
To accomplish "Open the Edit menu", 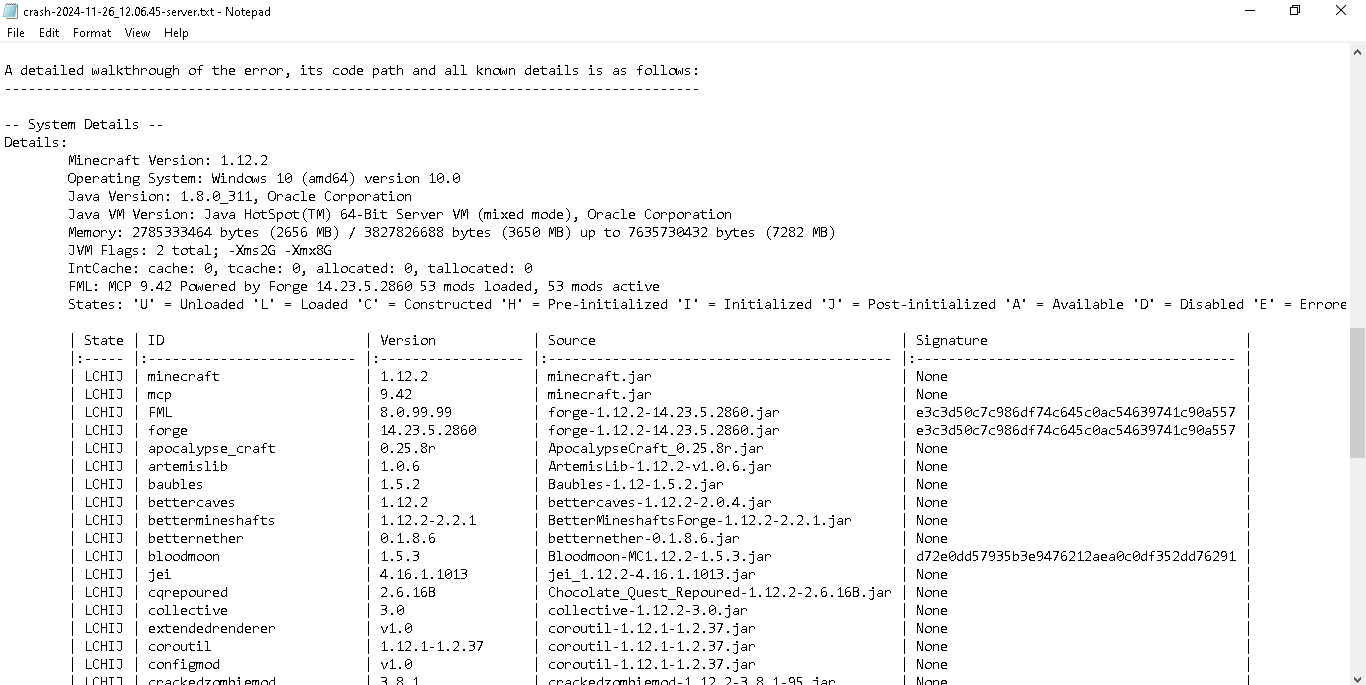I will click(49, 33).
